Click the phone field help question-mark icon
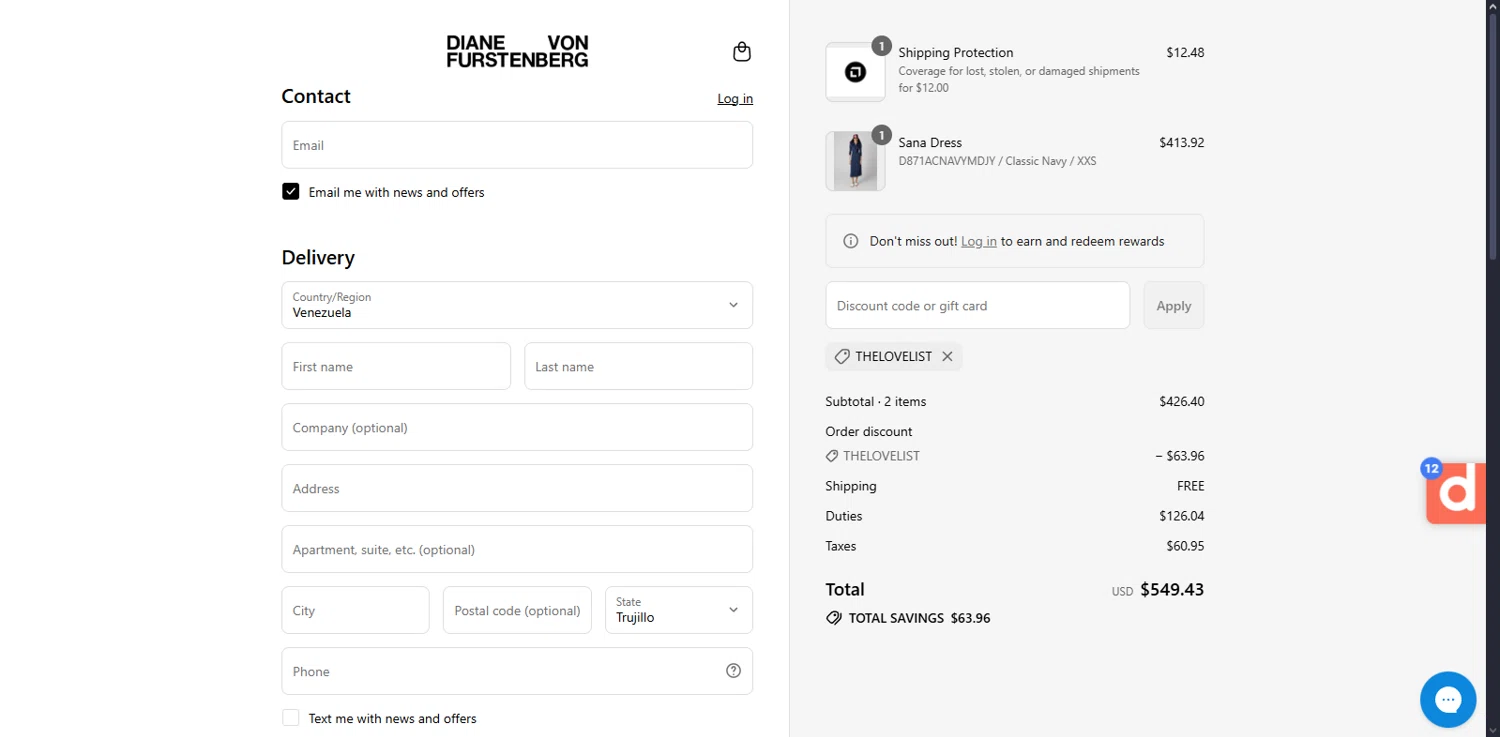The height and width of the screenshot is (737, 1500). click(733, 671)
